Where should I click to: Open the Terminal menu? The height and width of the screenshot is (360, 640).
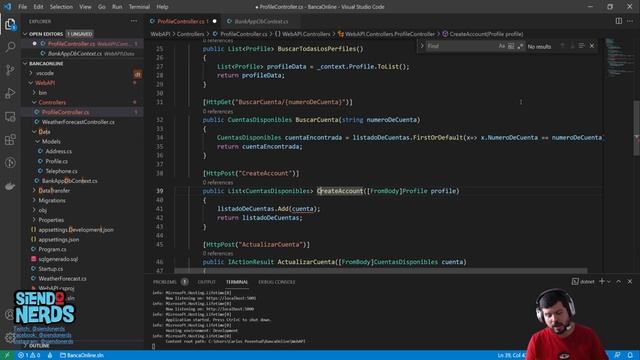(139, 7)
